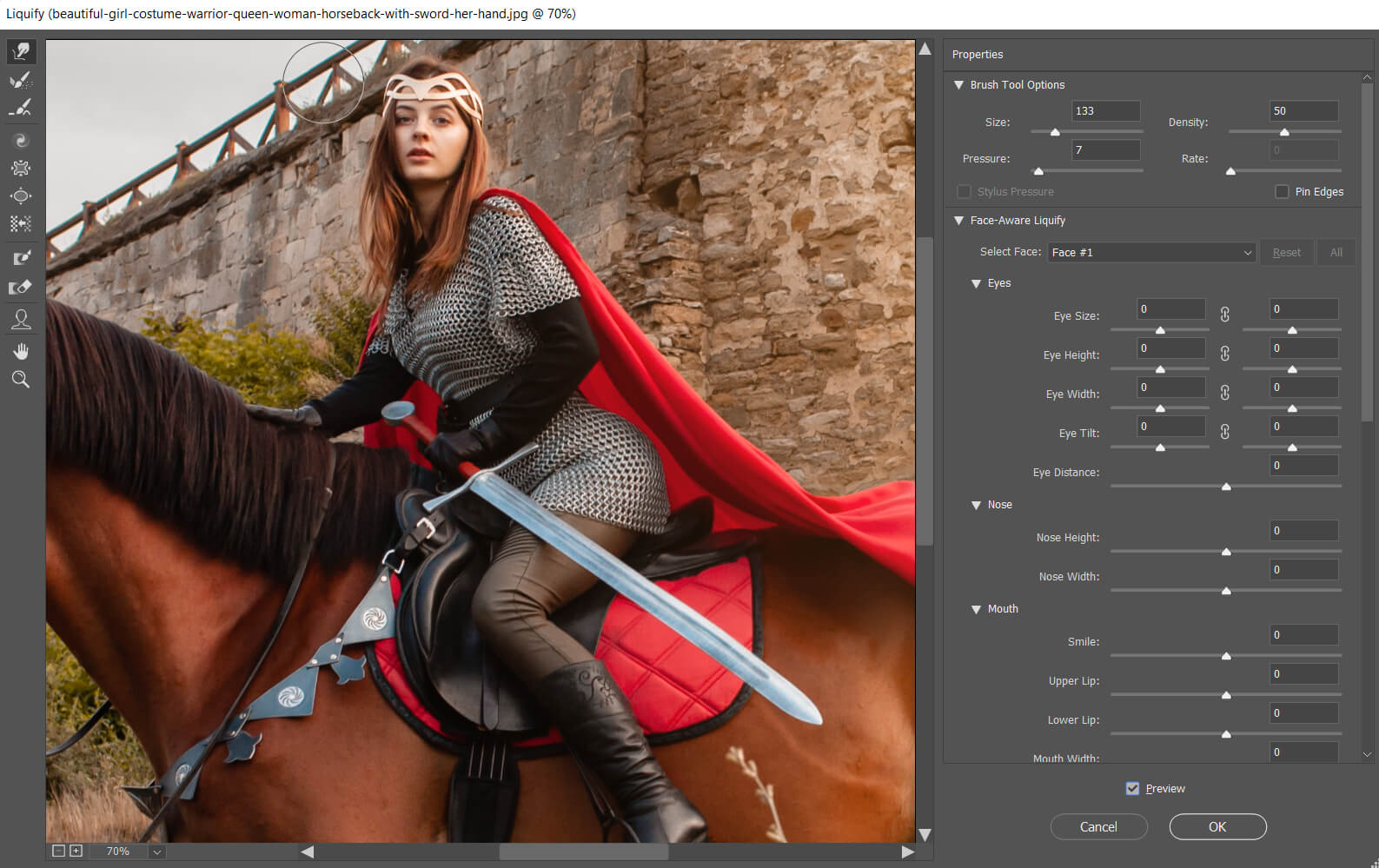Toggle the Stylus Pressure checkbox
This screenshot has height=868, width=1379.
(x=964, y=191)
